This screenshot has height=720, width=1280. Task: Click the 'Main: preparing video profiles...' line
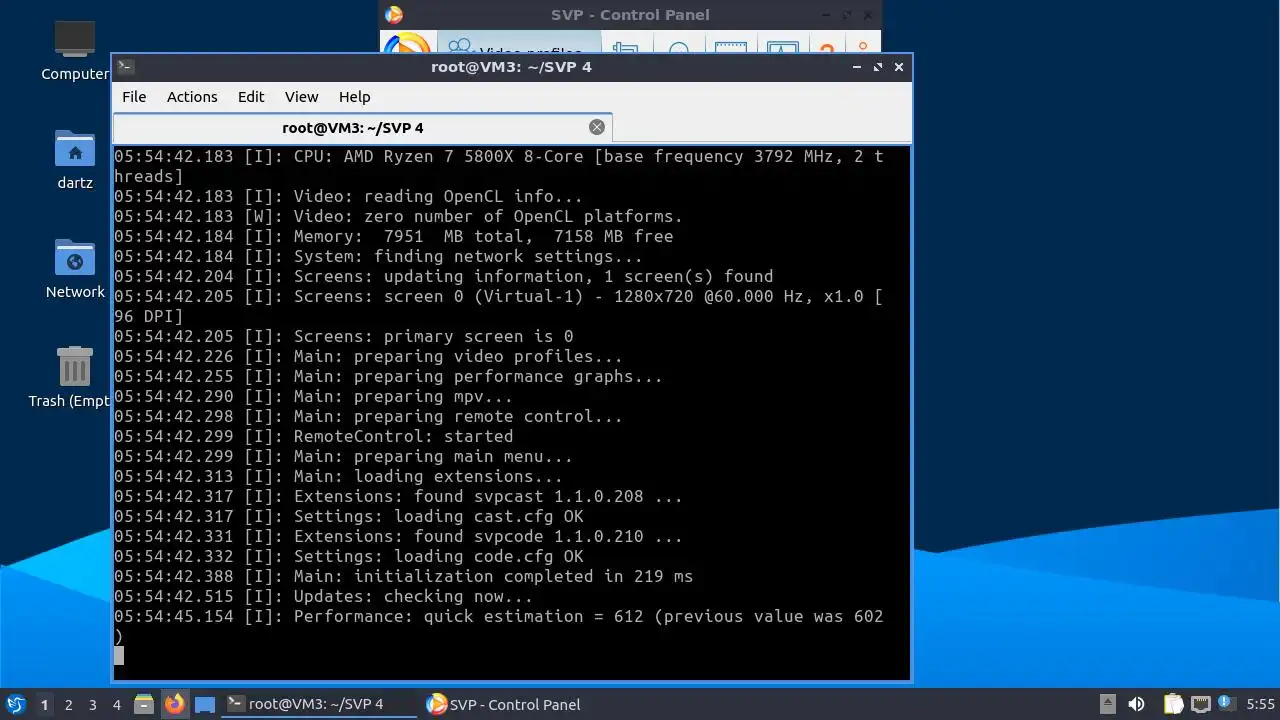point(368,356)
